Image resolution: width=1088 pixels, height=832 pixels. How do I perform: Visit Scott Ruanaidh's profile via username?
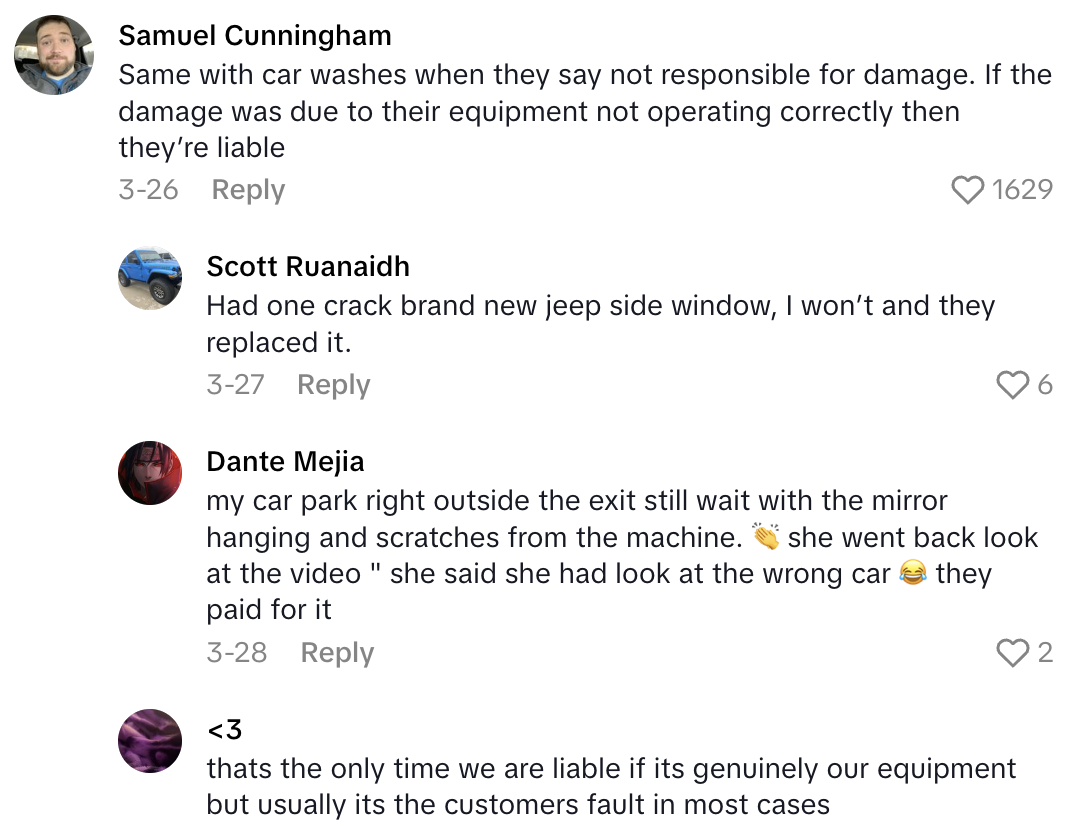click(x=308, y=266)
